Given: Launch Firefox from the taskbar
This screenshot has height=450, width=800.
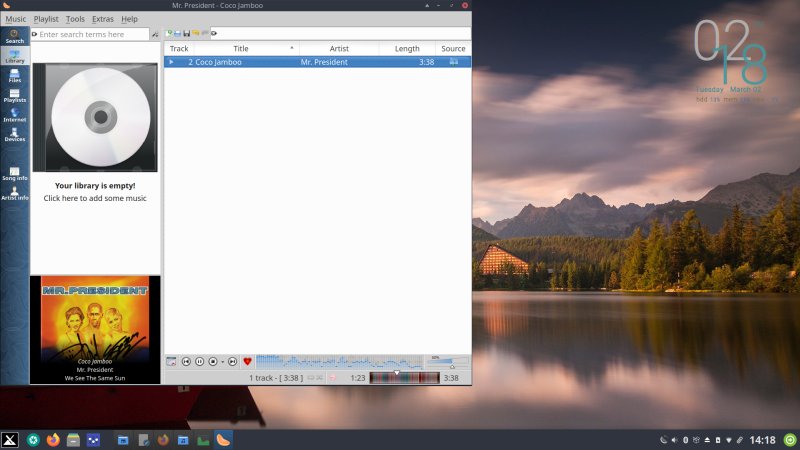Looking at the screenshot, I should click(x=53, y=439).
